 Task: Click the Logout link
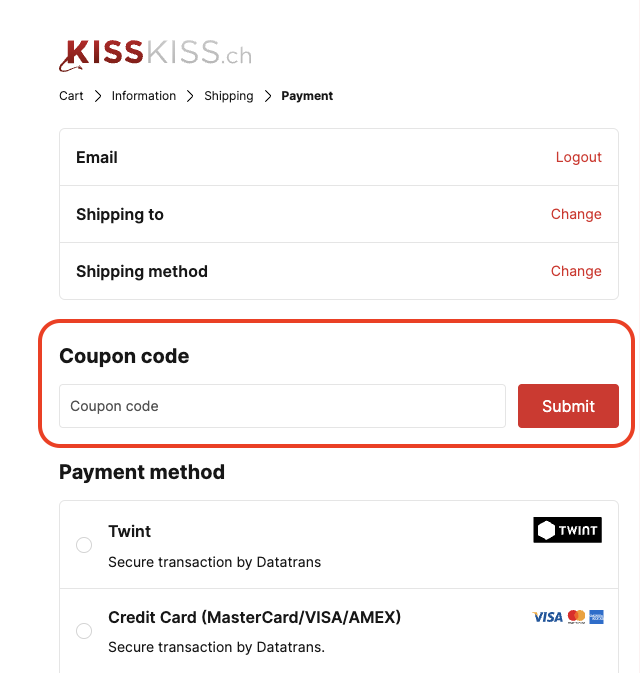[579, 157]
